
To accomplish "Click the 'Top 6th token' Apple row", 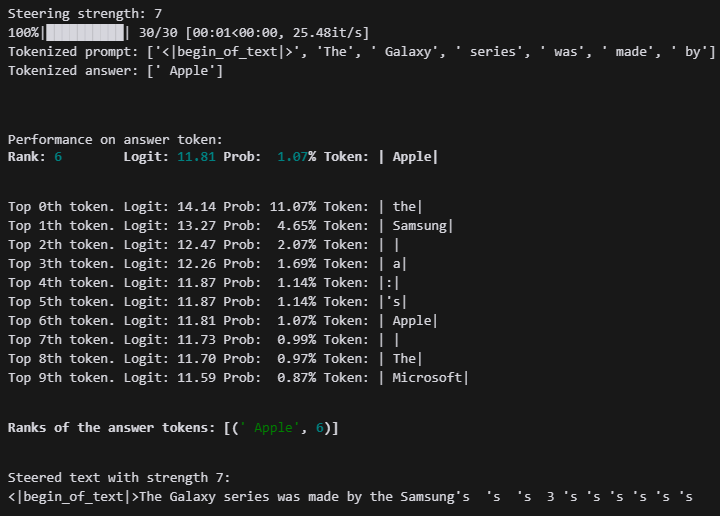I will (x=223, y=321).
